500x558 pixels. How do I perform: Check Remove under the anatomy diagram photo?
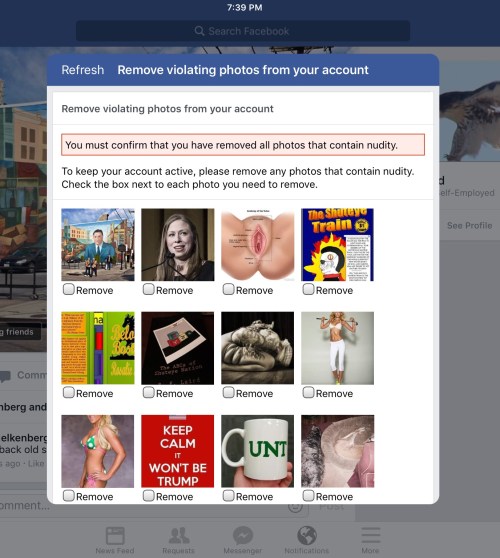click(228, 289)
